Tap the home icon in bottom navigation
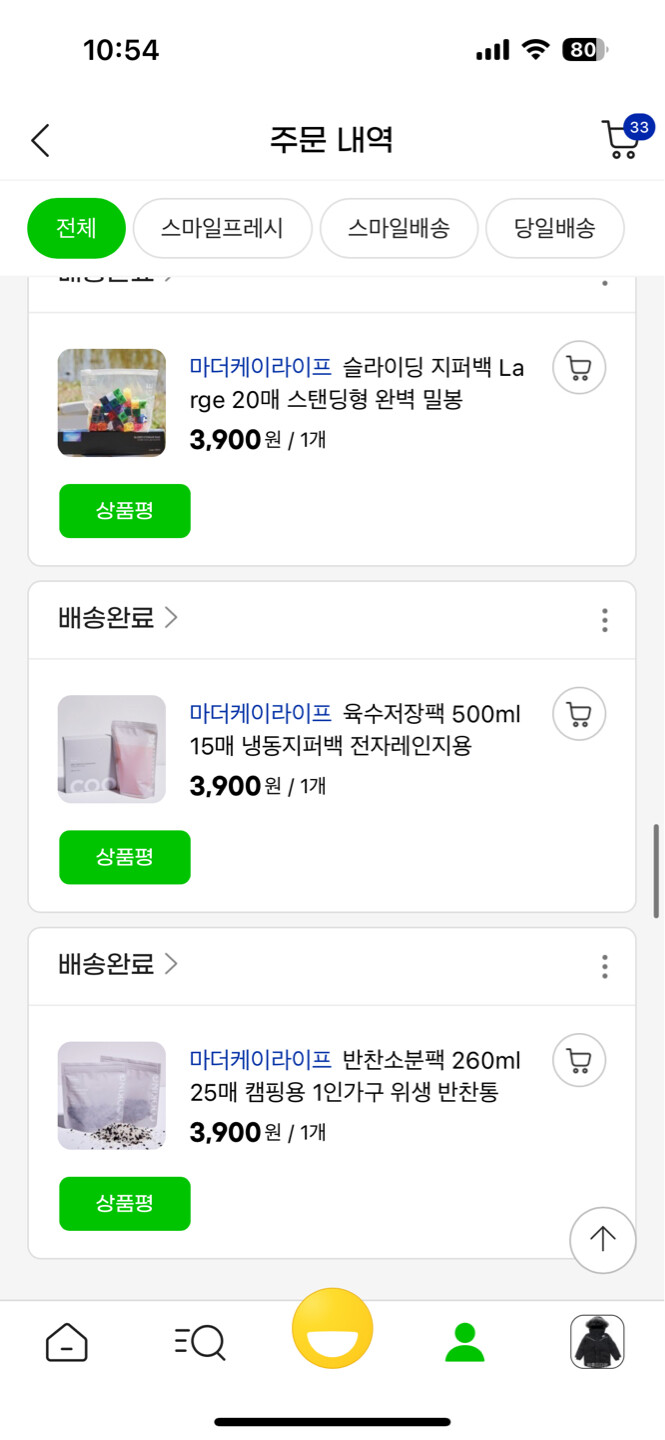Screen dimensions: 665x1440 pyautogui.click(x=66, y=1343)
